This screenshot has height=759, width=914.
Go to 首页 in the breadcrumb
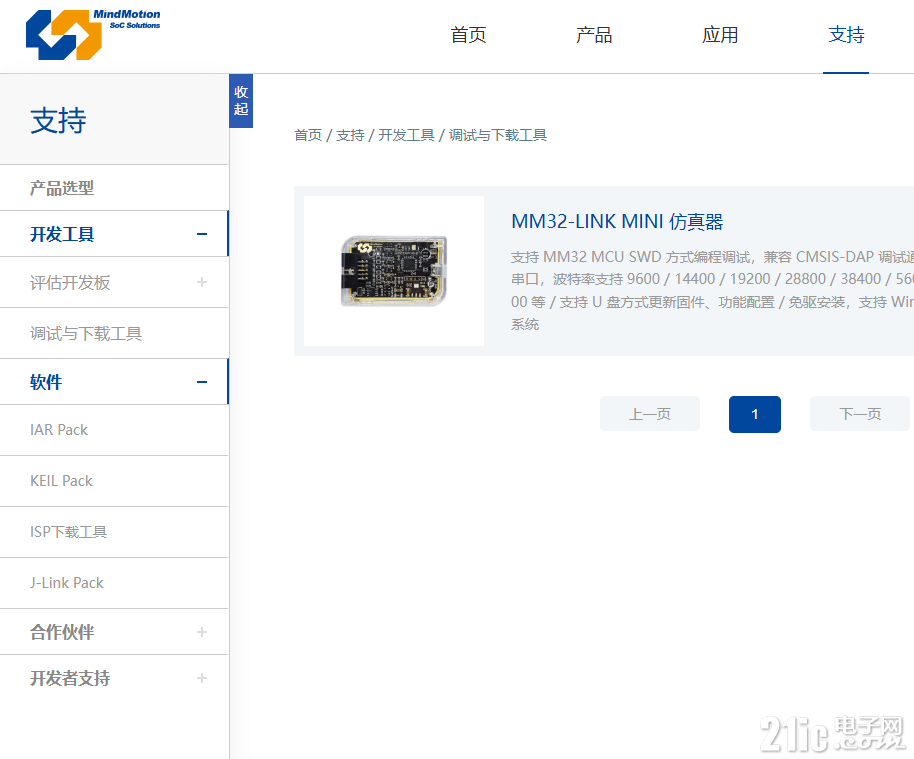[308, 135]
